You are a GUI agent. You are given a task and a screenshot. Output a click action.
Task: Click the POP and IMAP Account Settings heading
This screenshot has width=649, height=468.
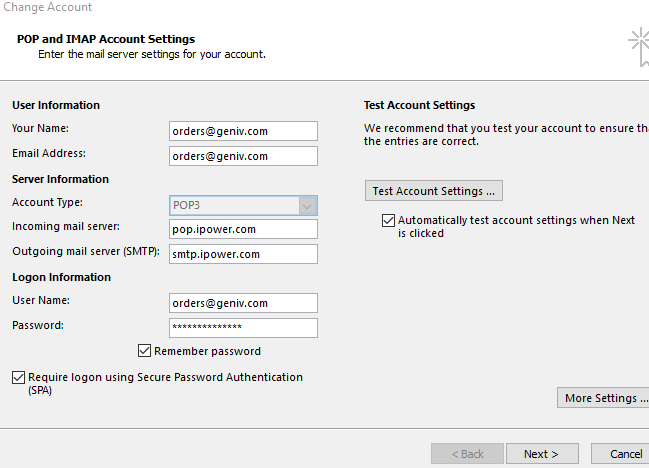coord(106,39)
